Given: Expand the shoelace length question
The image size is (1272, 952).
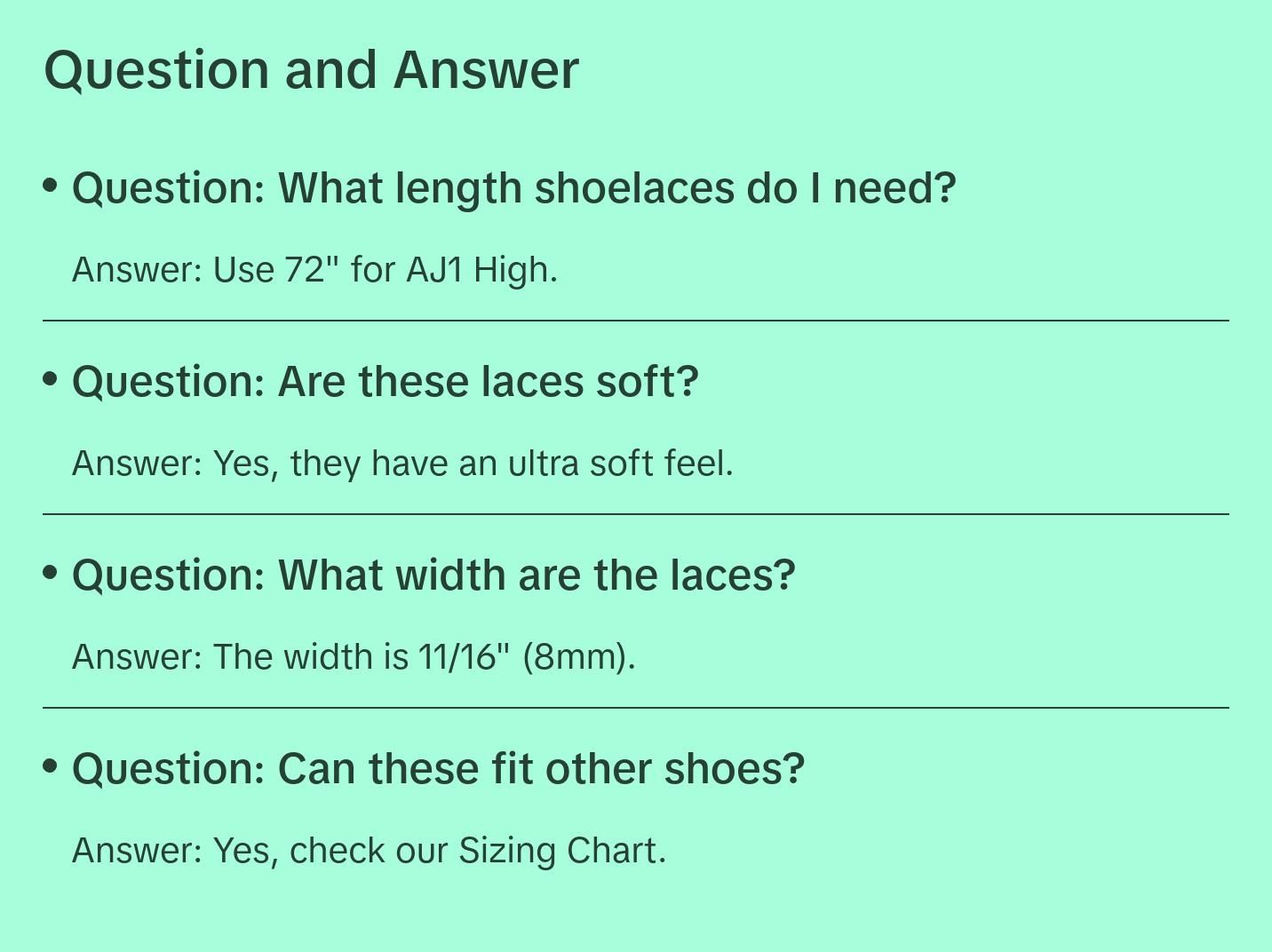Looking at the screenshot, I should pyautogui.click(x=513, y=188).
